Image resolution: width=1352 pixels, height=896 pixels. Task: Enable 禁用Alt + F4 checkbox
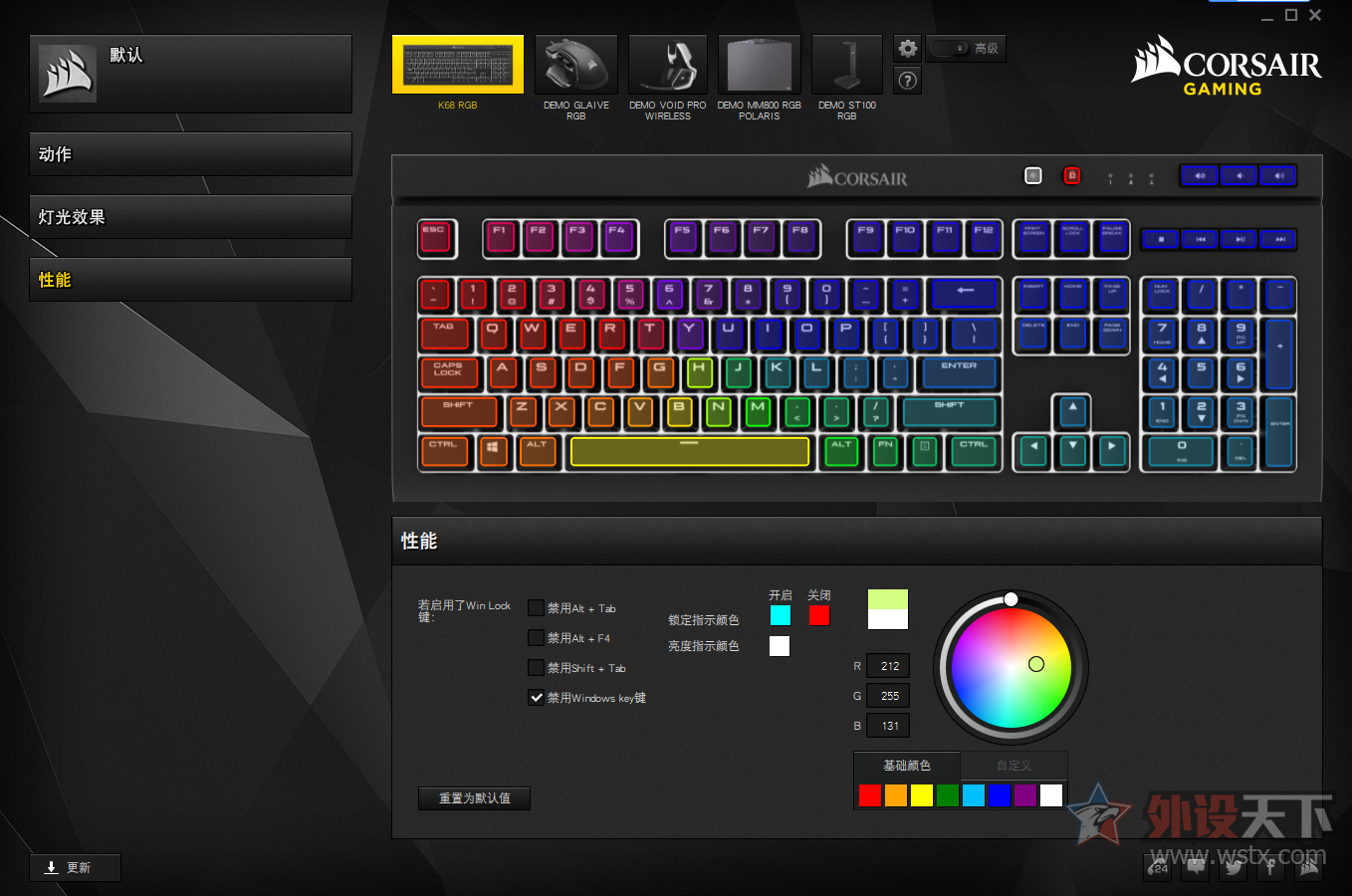point(537,637)
